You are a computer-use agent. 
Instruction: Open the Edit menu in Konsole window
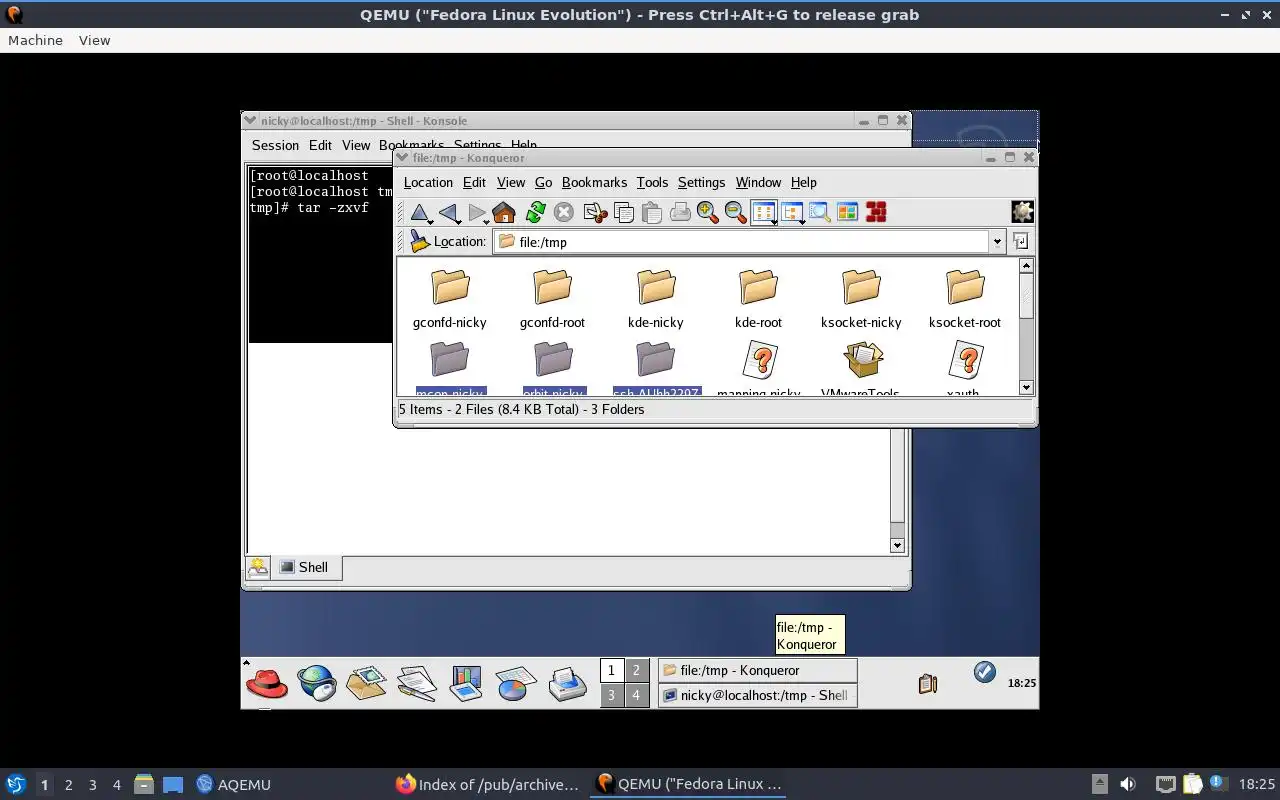[320, 145]
